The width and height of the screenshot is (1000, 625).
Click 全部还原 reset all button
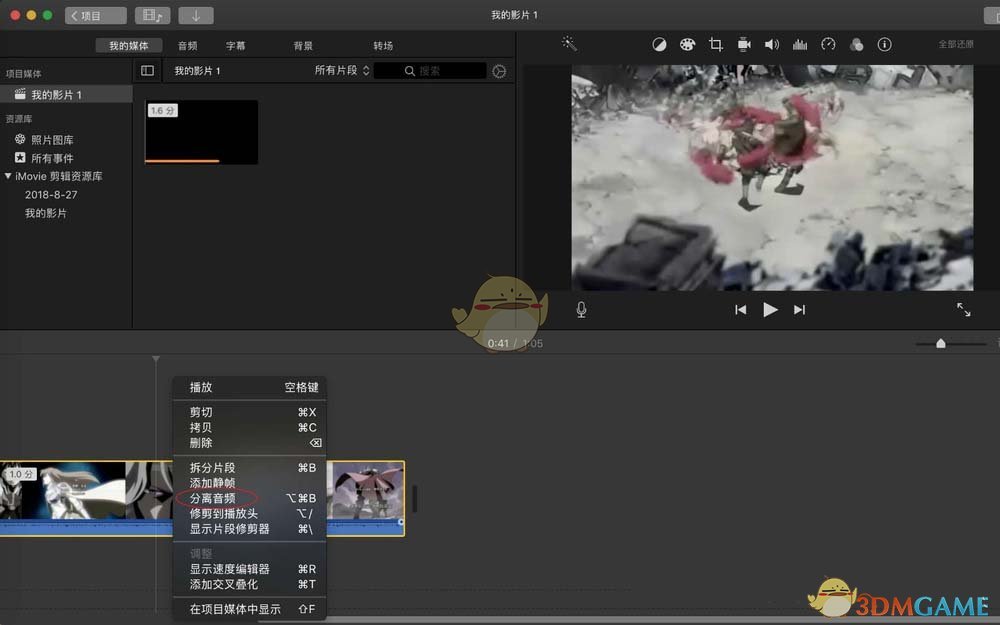point(955,44)
